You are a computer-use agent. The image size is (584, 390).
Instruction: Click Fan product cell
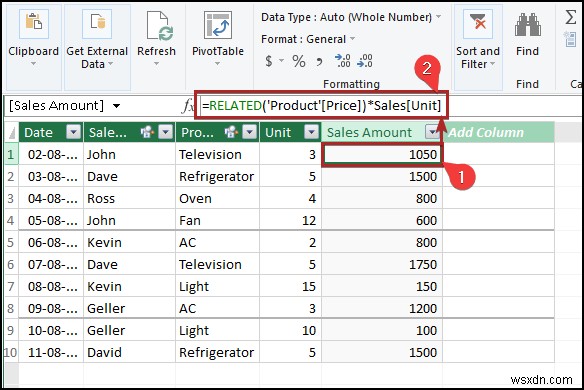click(x=218, y=221)
